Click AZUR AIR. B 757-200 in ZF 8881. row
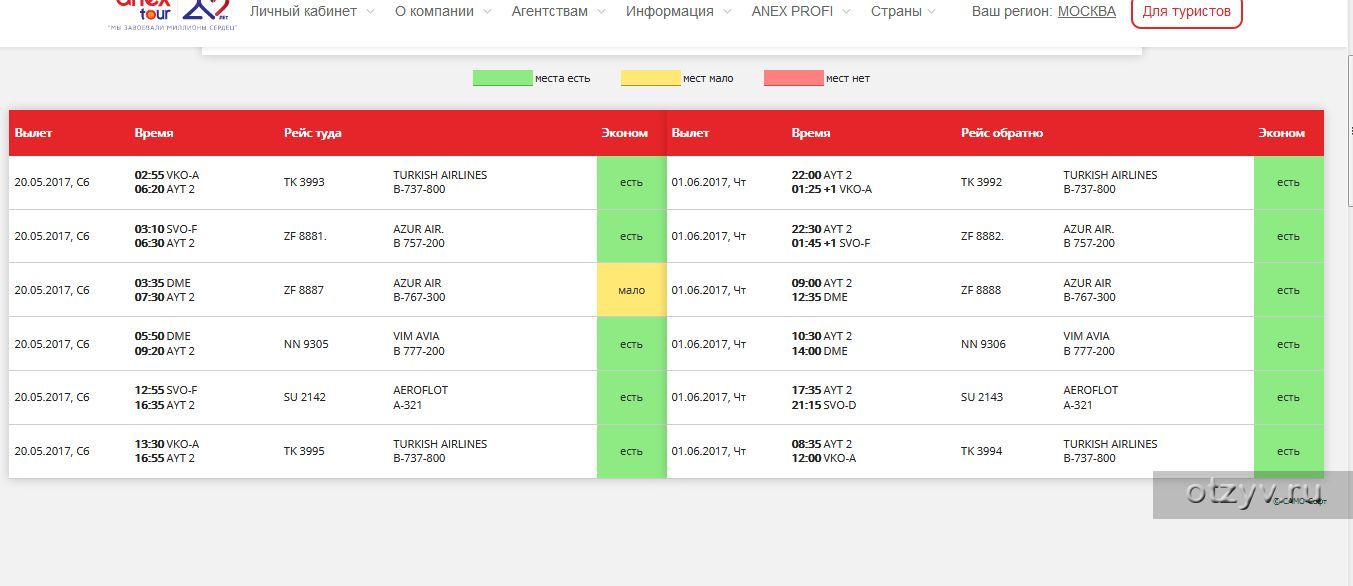The width and height of the screenshot is (1353, 586). coord(419,236)
